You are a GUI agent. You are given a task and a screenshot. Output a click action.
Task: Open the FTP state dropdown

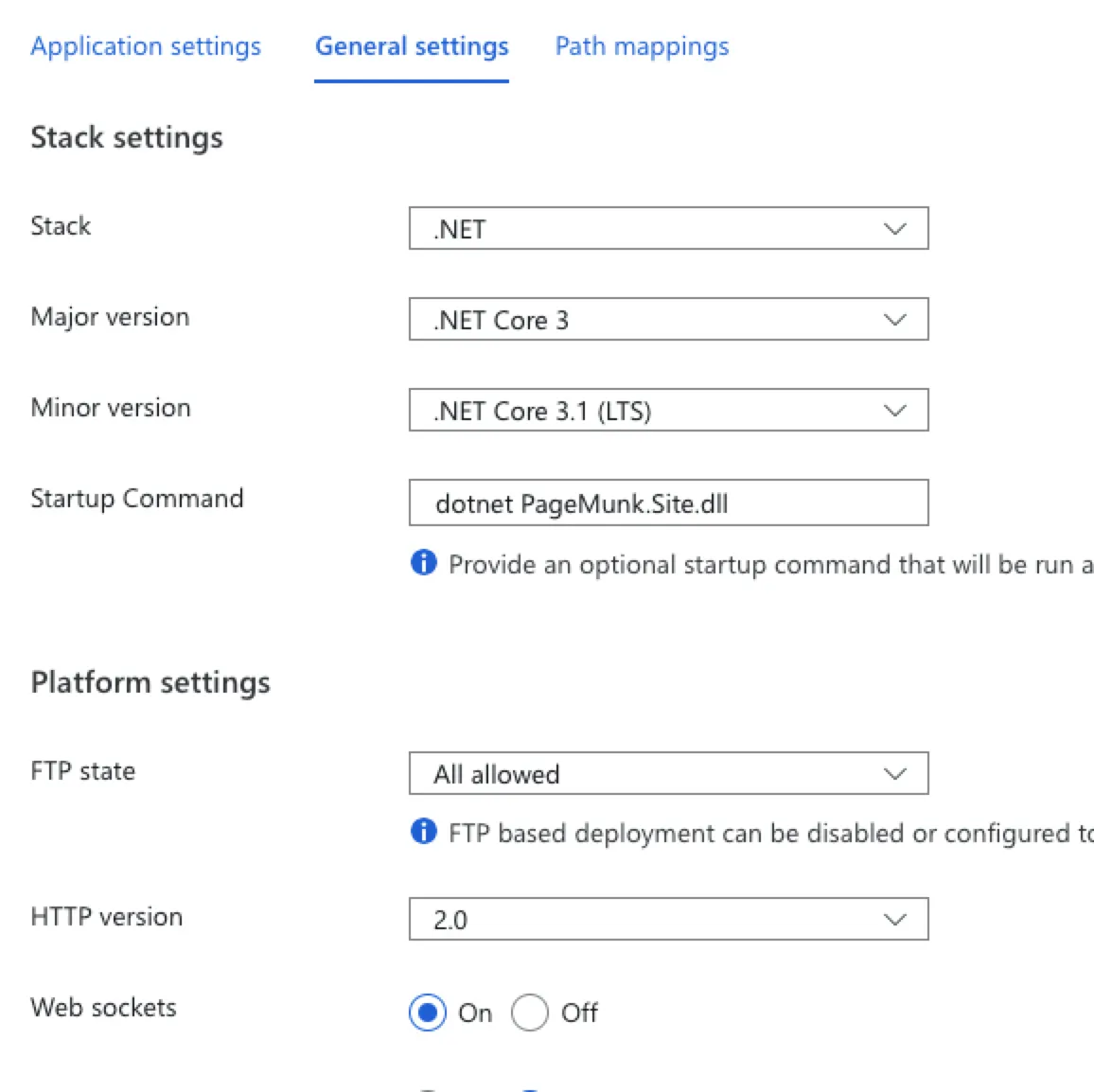pyautogui.click(x=668, y=774)
